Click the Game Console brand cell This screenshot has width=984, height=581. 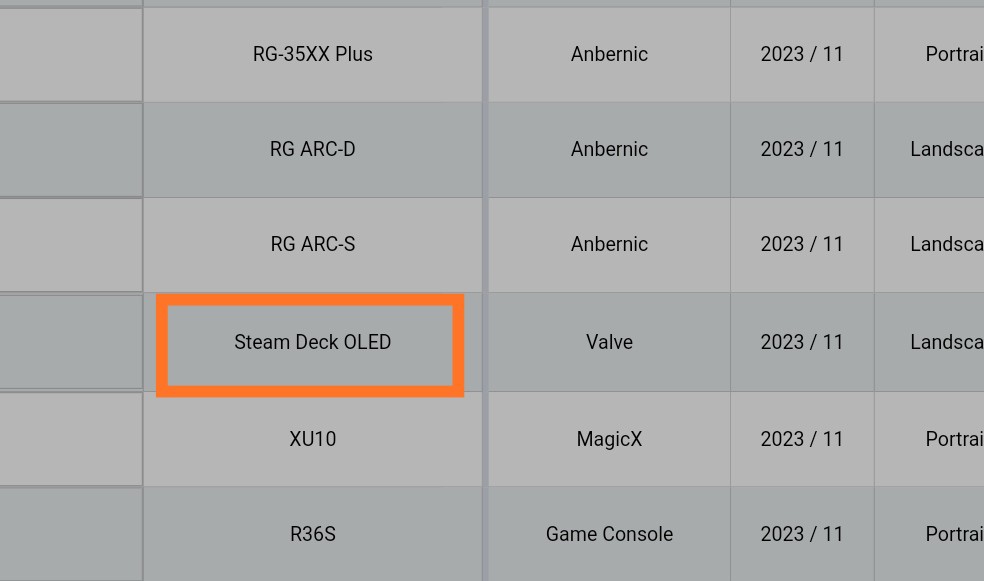pos(609,534)
